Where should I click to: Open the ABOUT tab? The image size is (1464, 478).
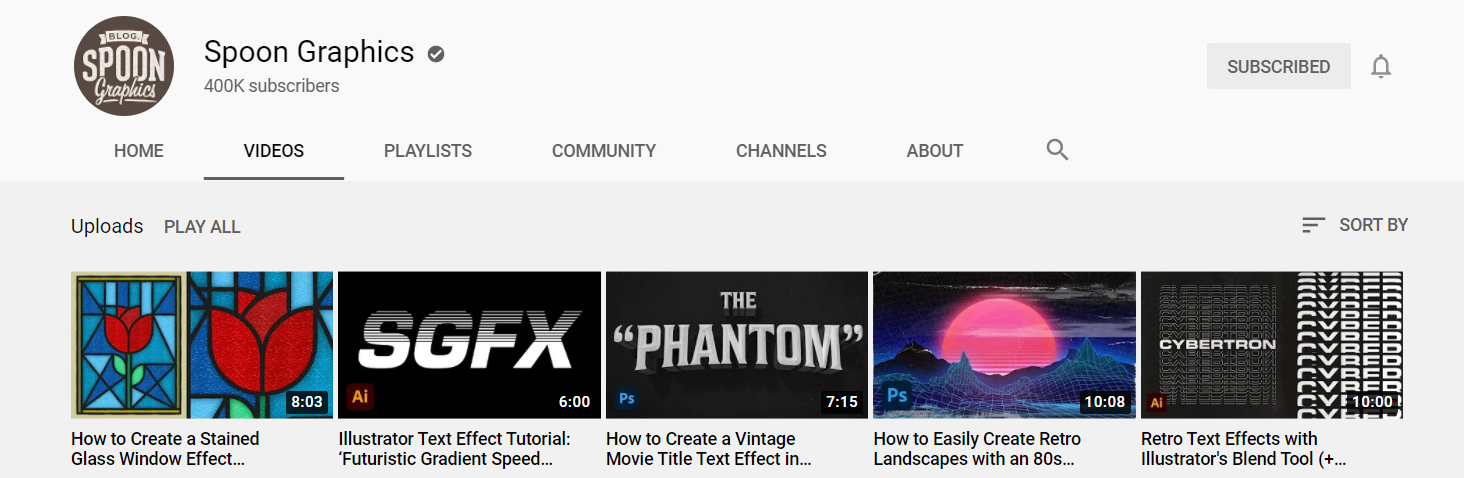tap(935, 151)
